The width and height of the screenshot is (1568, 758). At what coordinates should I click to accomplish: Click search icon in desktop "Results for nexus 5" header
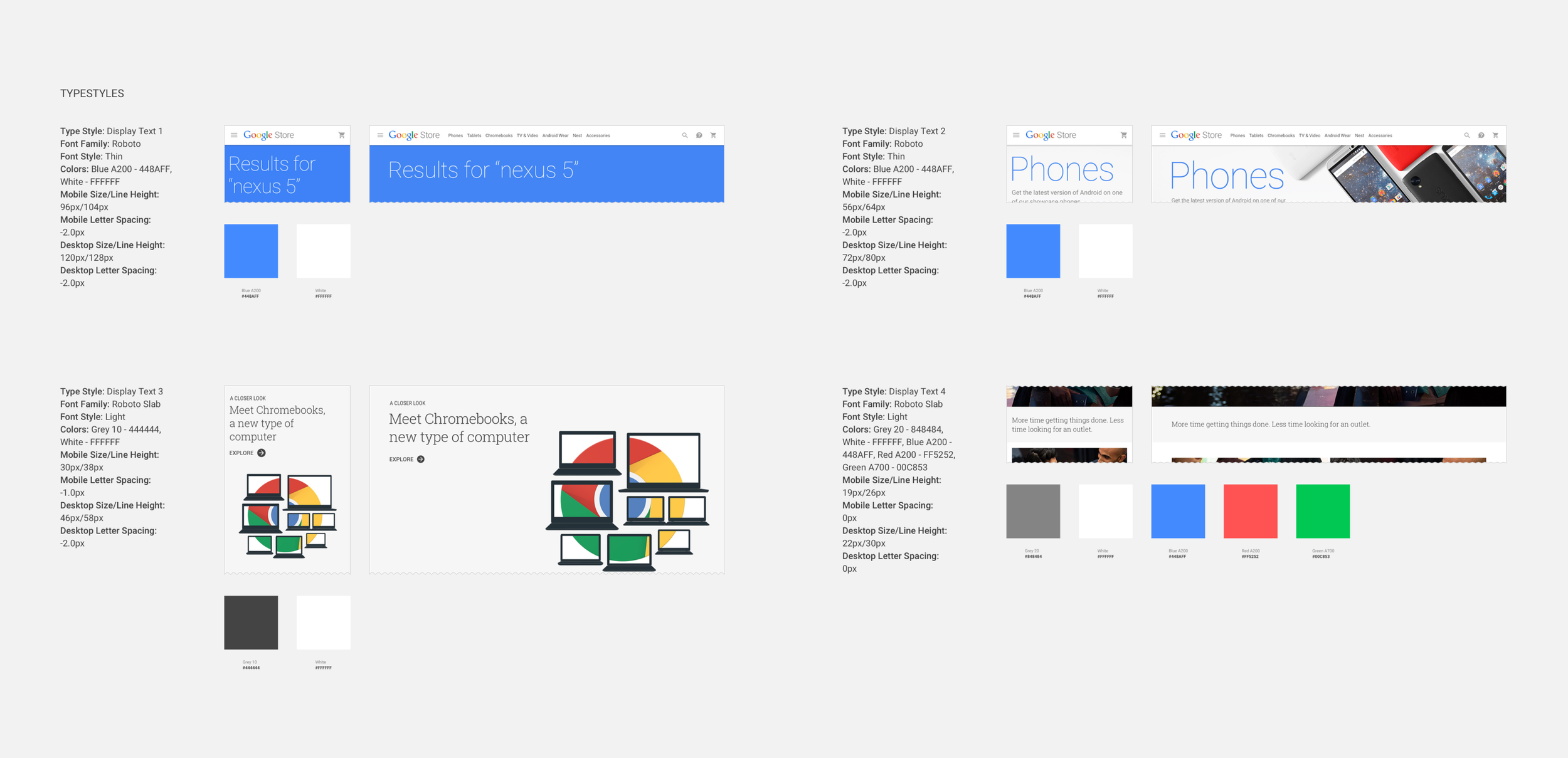click(685, 135)
